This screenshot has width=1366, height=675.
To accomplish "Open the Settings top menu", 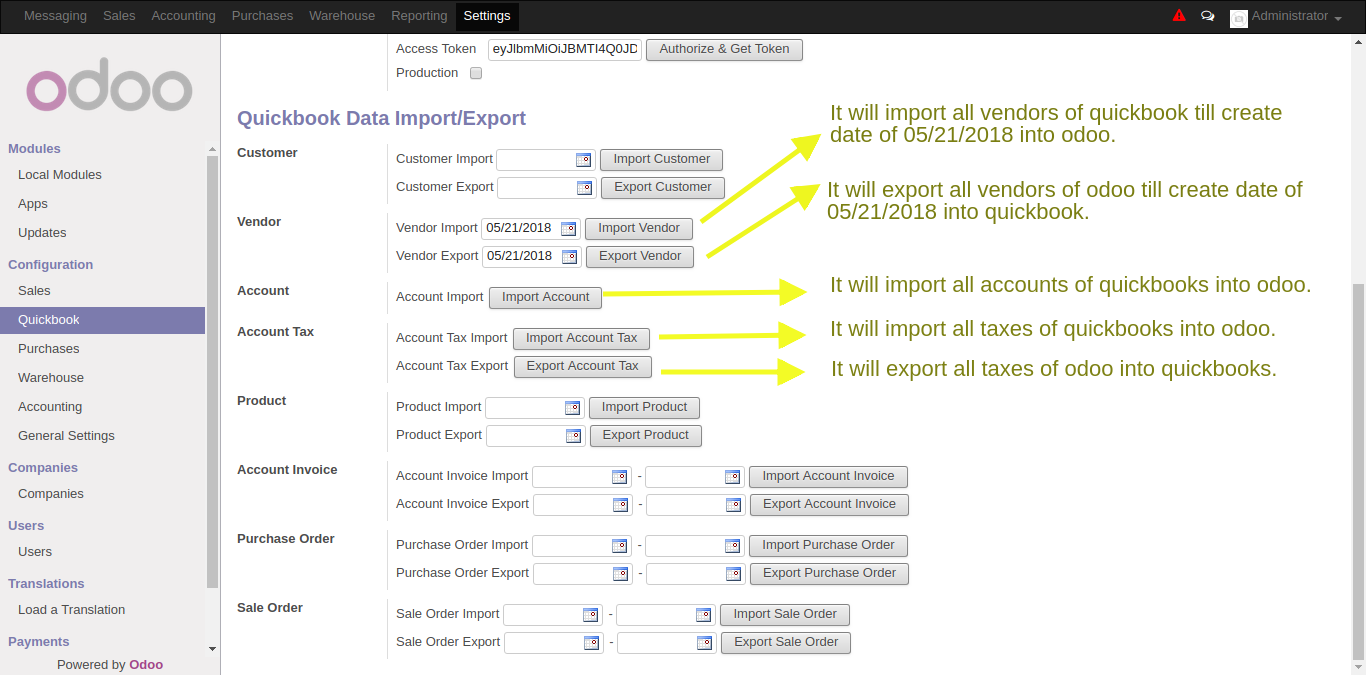I will pyautogui.click(x=487, y=16).
